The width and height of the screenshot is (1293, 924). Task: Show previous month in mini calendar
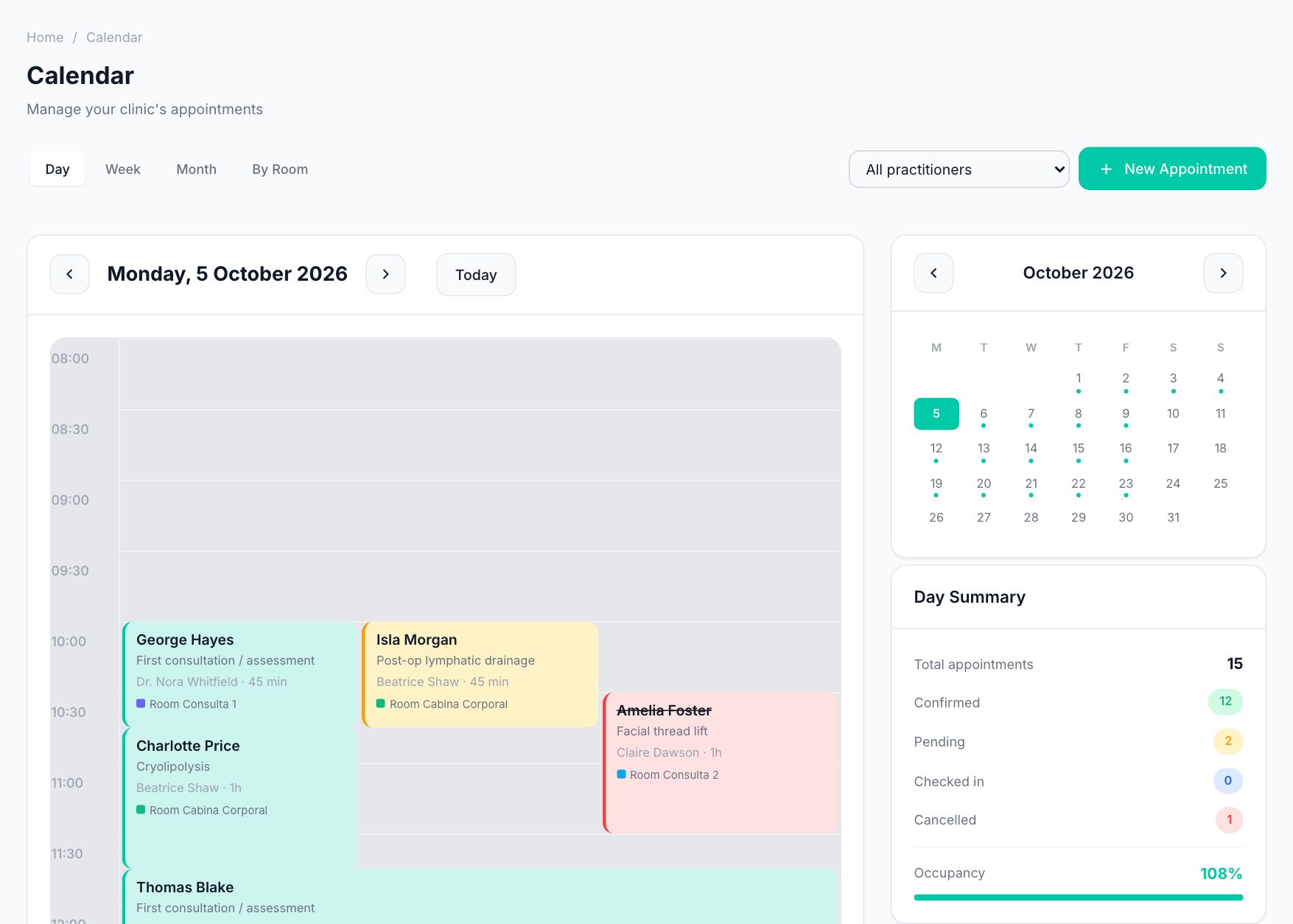click(x=933, y=273)
